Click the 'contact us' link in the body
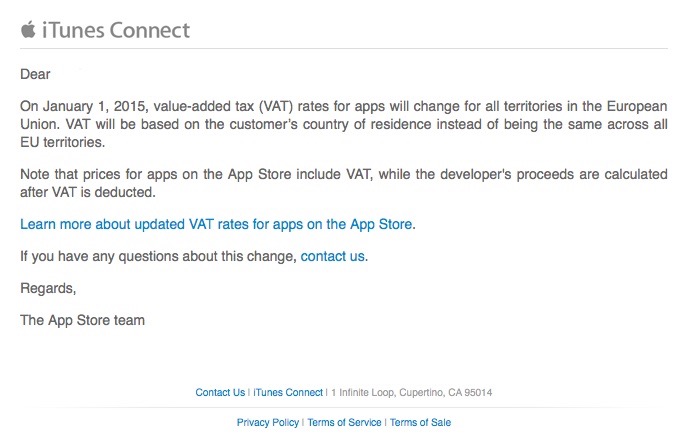This screenshot has width=688, height=448. [333, 256]
